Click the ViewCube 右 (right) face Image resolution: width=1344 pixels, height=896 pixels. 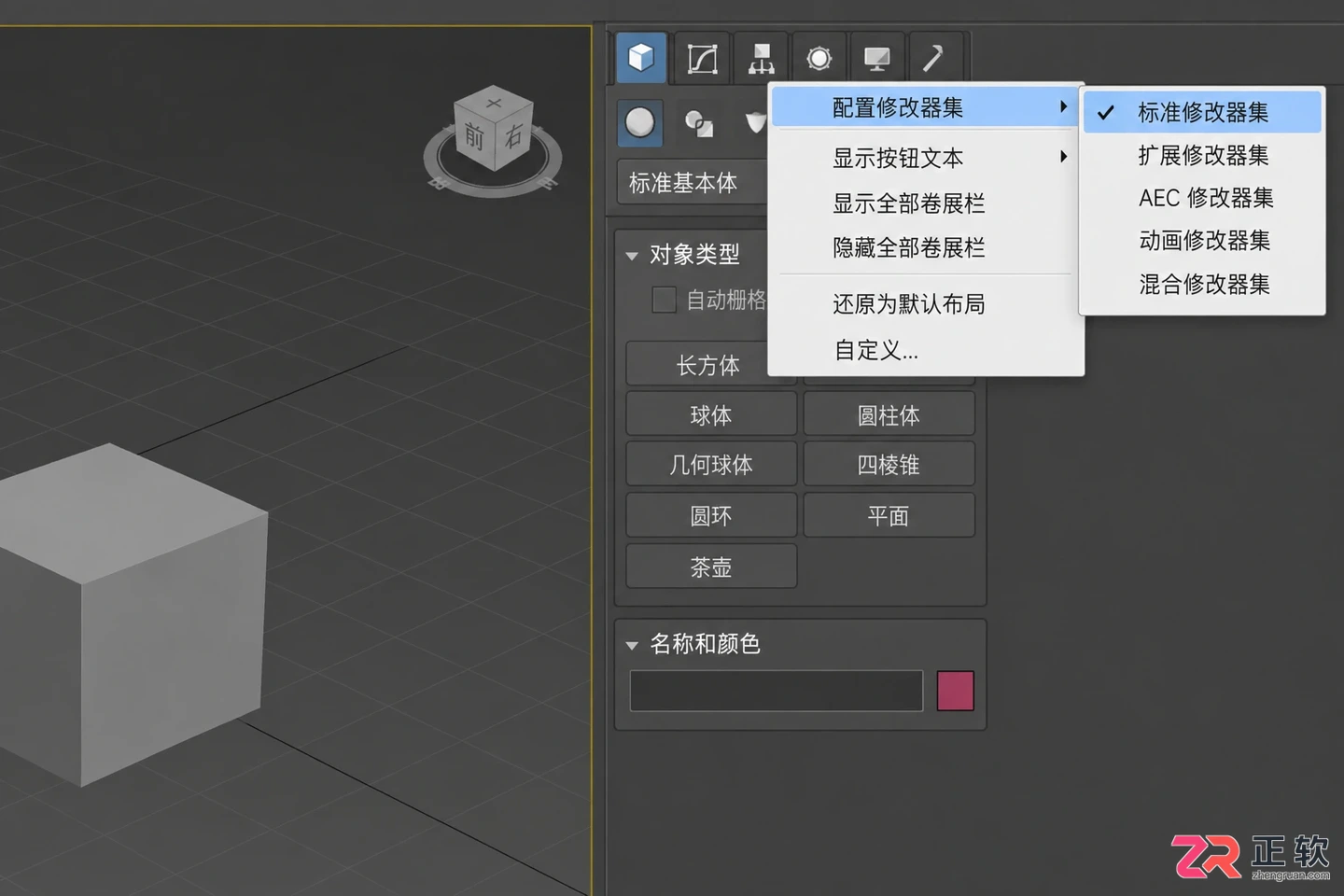pos(514,136)
